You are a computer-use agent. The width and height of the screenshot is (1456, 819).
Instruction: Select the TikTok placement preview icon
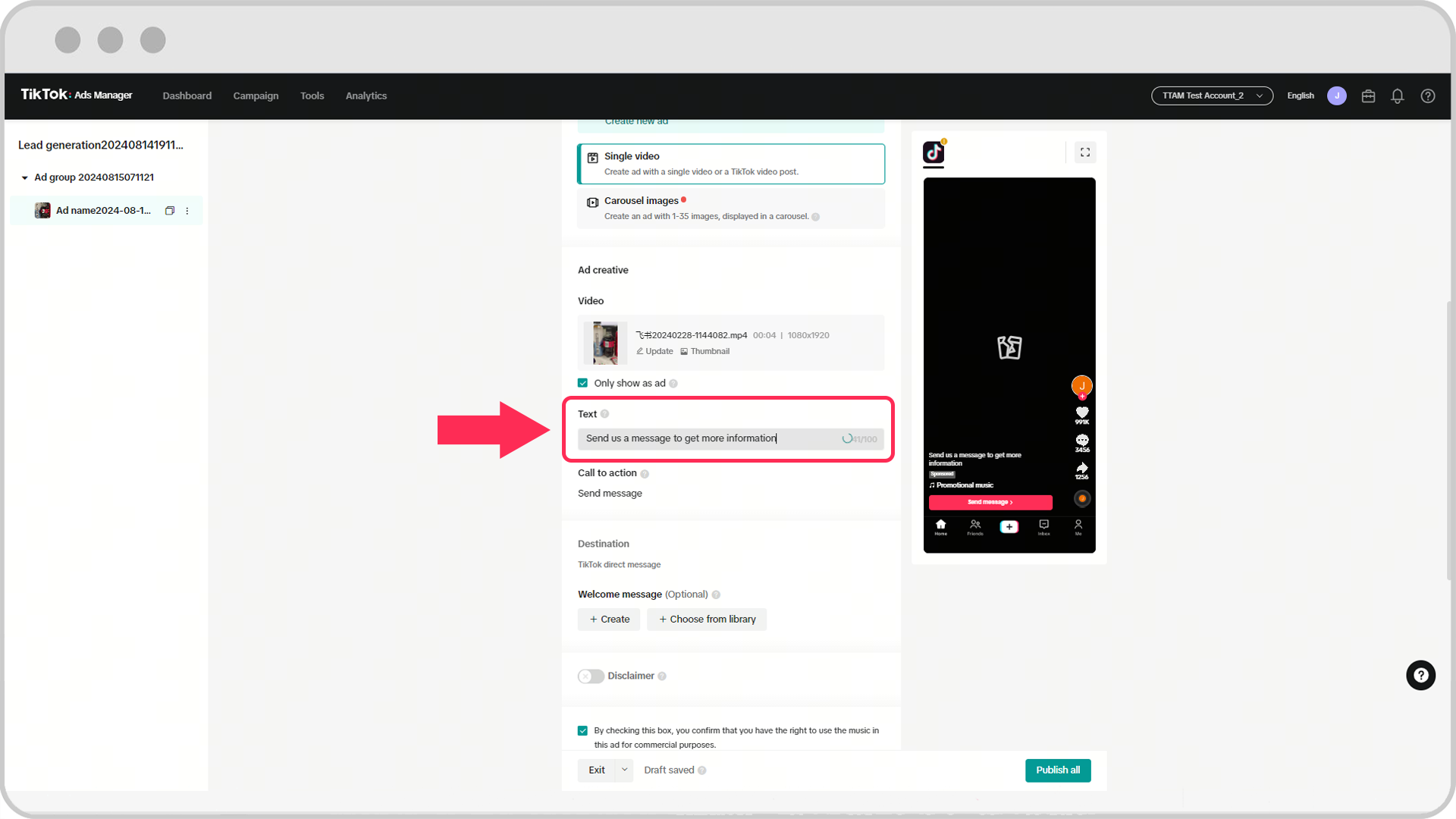pos(934,152)
